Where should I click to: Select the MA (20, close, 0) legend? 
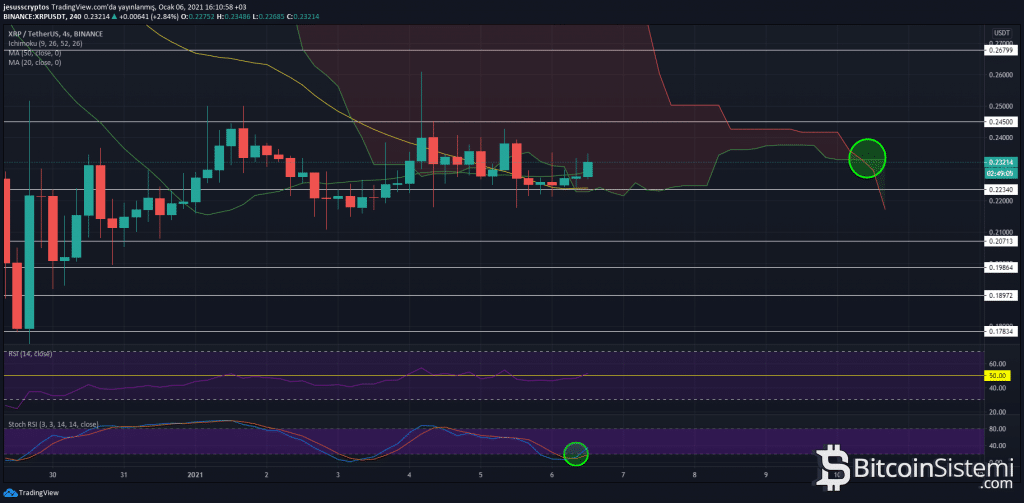(35, 61)
